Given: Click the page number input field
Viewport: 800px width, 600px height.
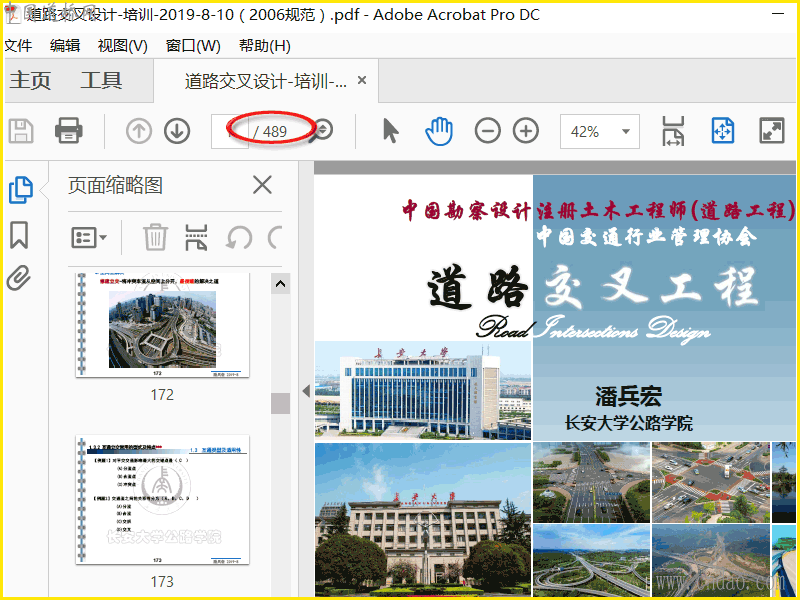Looking at the screenshot, I should click(x=230, y=132).
